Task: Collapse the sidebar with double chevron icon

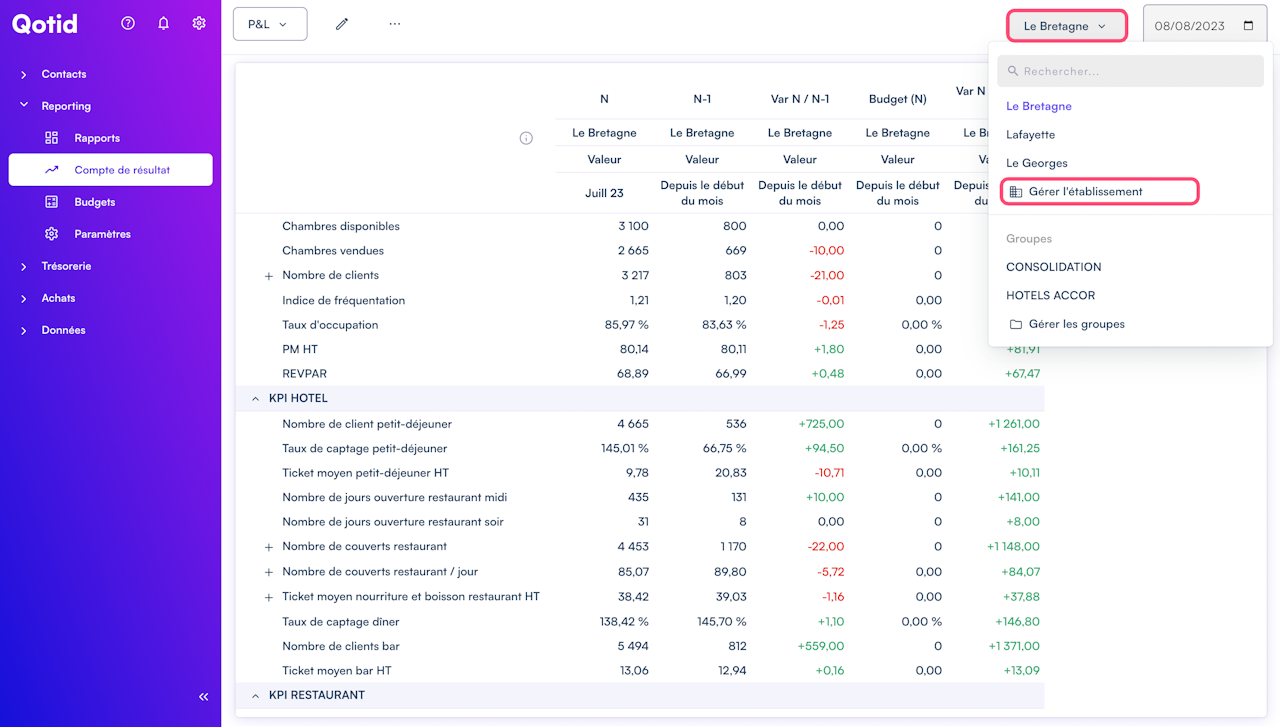Action: tap(204, 697)
